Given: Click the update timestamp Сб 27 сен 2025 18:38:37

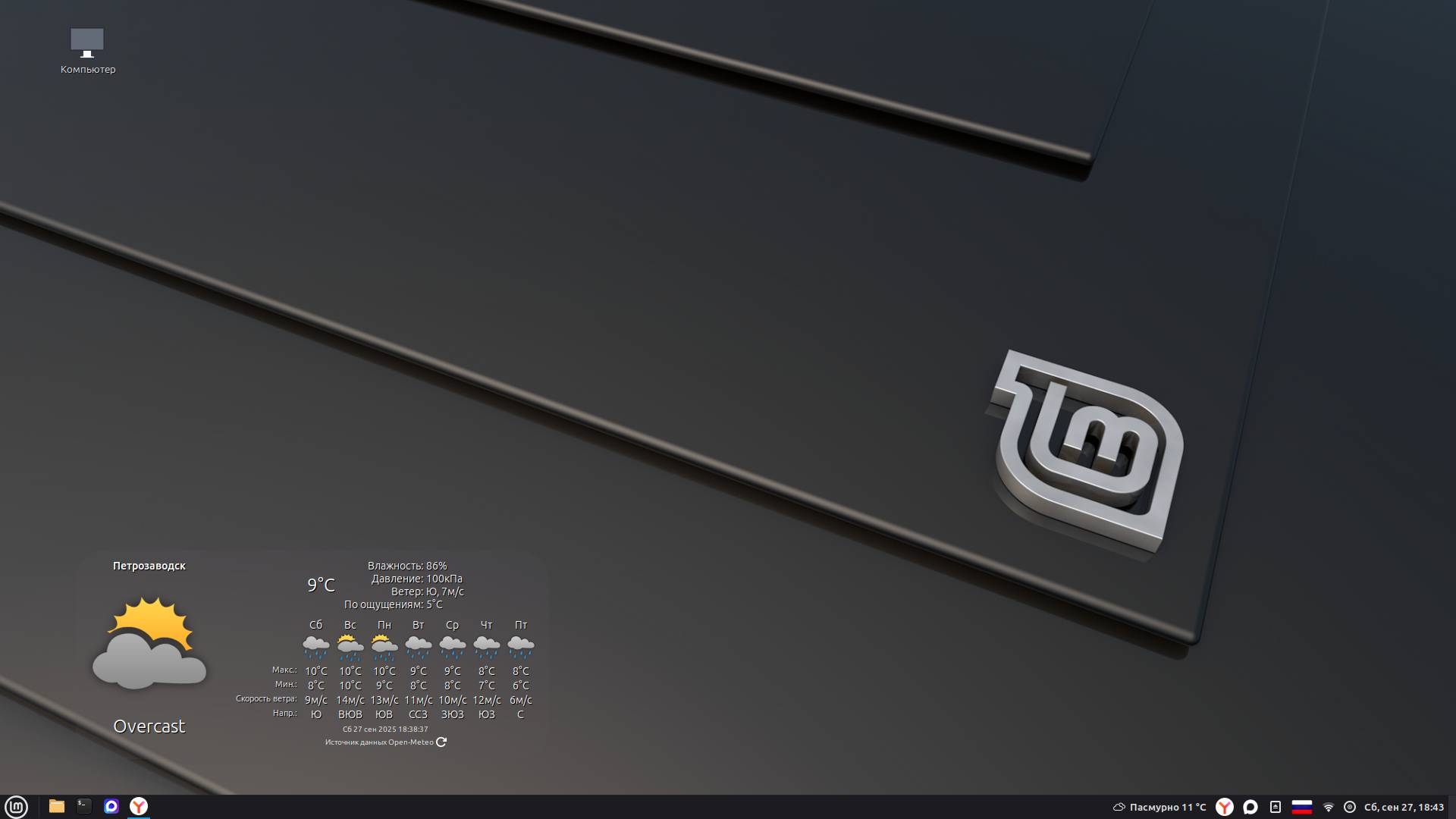Looking at the screenshot, I should 385,730.
